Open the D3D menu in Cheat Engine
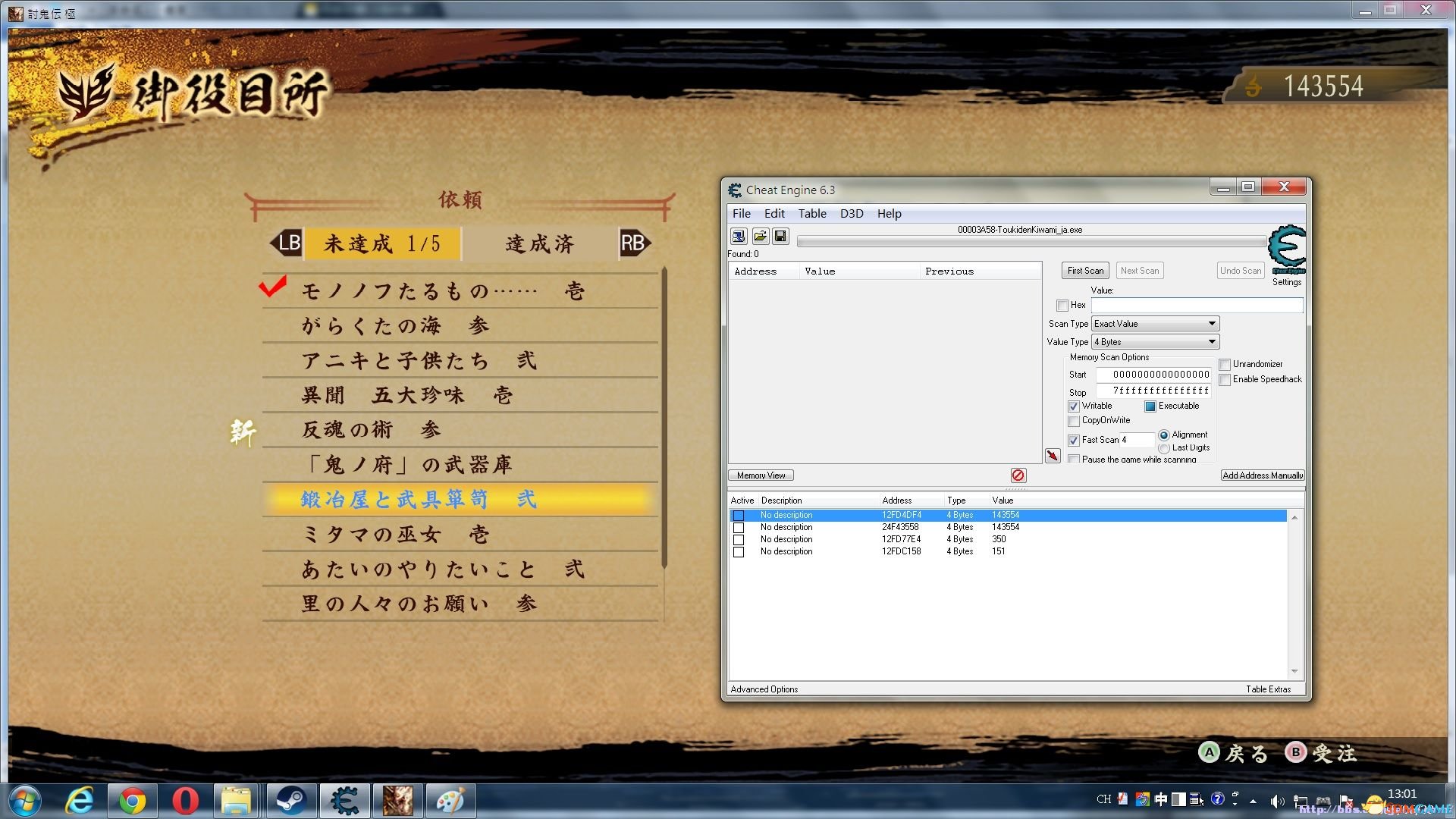Screen dimensions: 1456x819 coord(852,214)
